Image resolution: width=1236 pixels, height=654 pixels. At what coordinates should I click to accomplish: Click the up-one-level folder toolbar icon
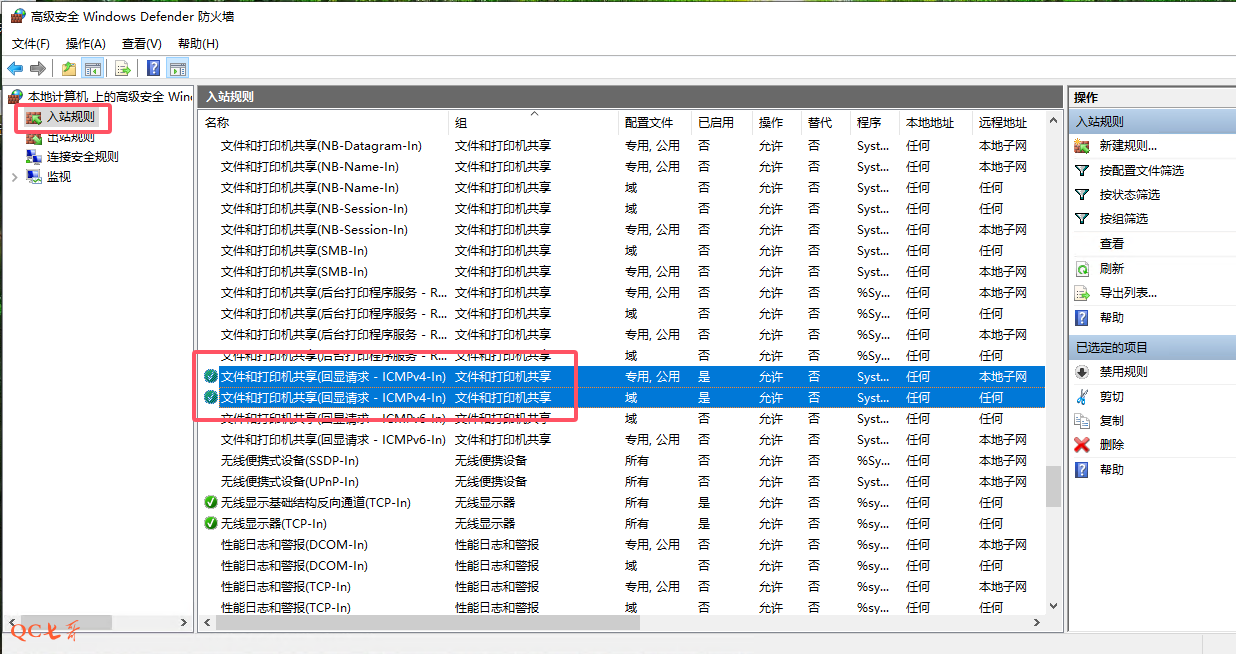(68, 68)
